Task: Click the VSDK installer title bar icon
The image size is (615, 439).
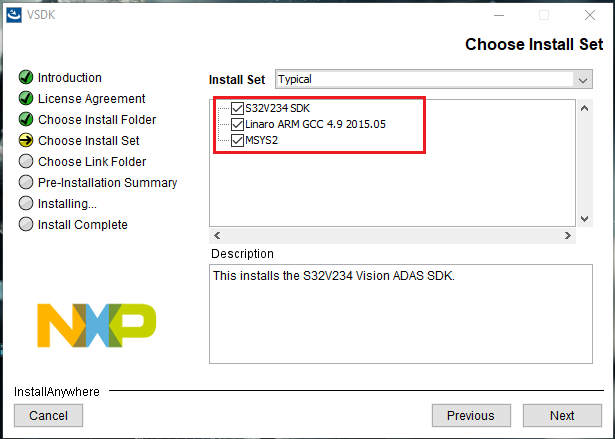Action: pyautogui.click(x=14, y=15)
